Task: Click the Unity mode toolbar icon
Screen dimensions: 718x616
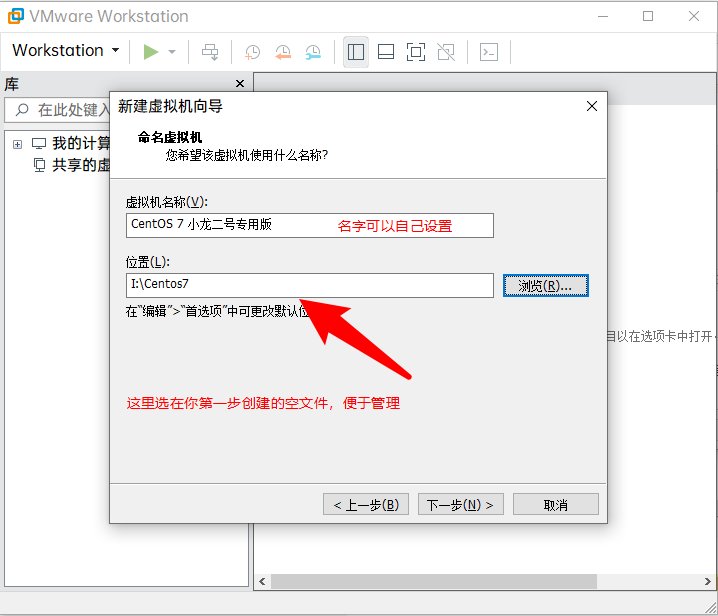Action: pyautogui.click(x=446, y=52)
